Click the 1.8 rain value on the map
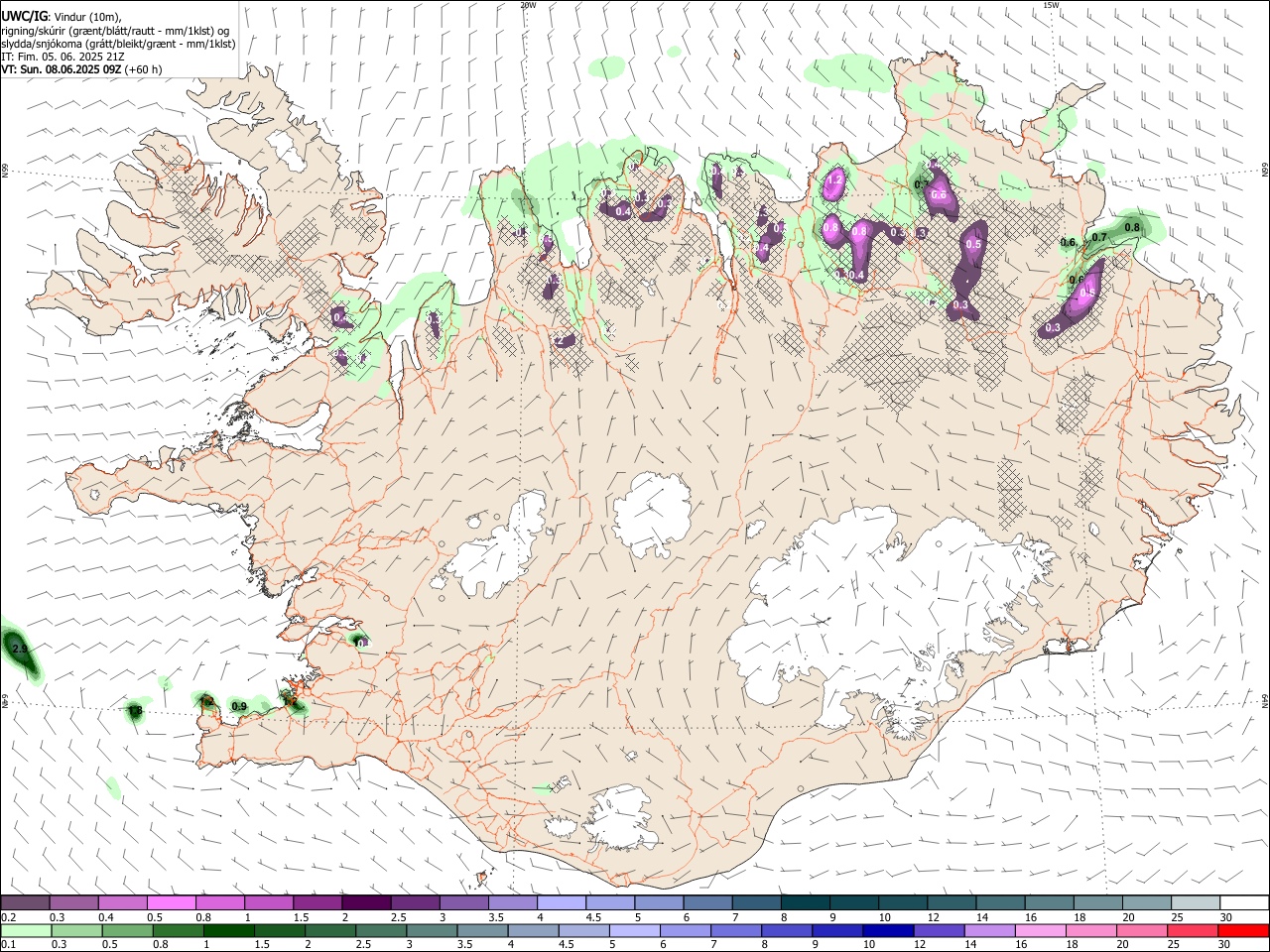The image size is (1270, 952). [136, 711]
